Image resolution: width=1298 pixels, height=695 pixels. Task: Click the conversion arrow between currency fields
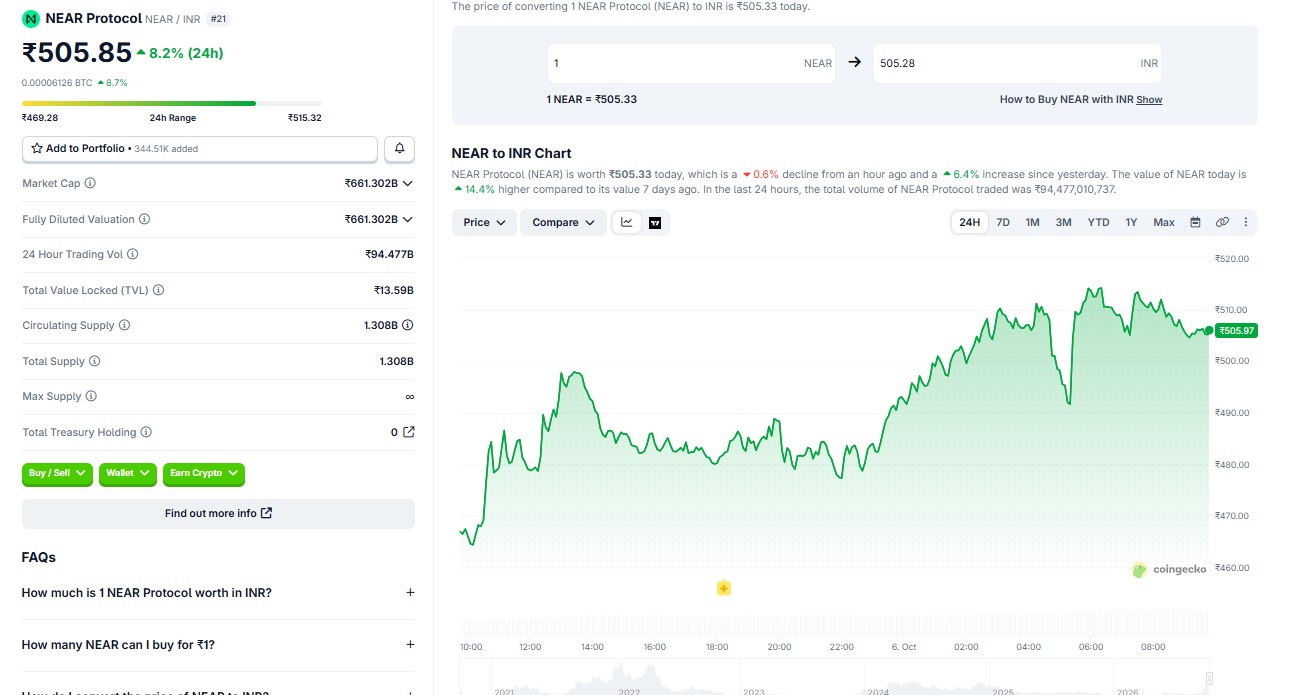pos(855,62)
